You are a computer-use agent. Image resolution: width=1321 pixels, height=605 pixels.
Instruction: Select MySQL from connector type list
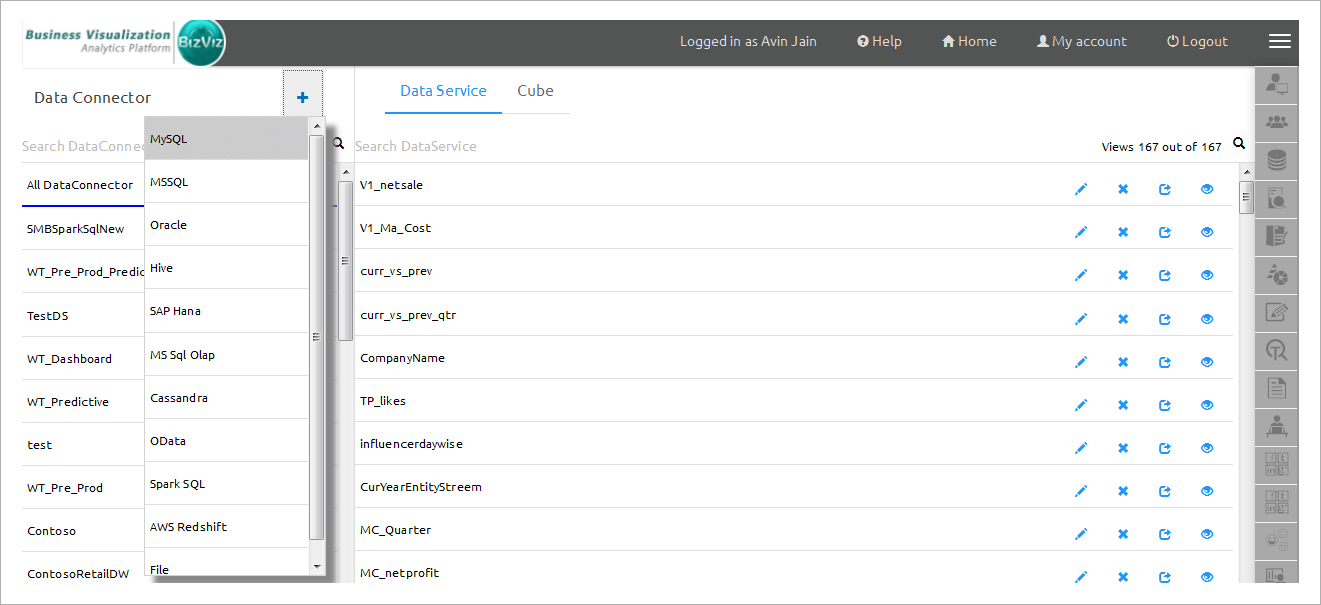[x=227, y=139]
